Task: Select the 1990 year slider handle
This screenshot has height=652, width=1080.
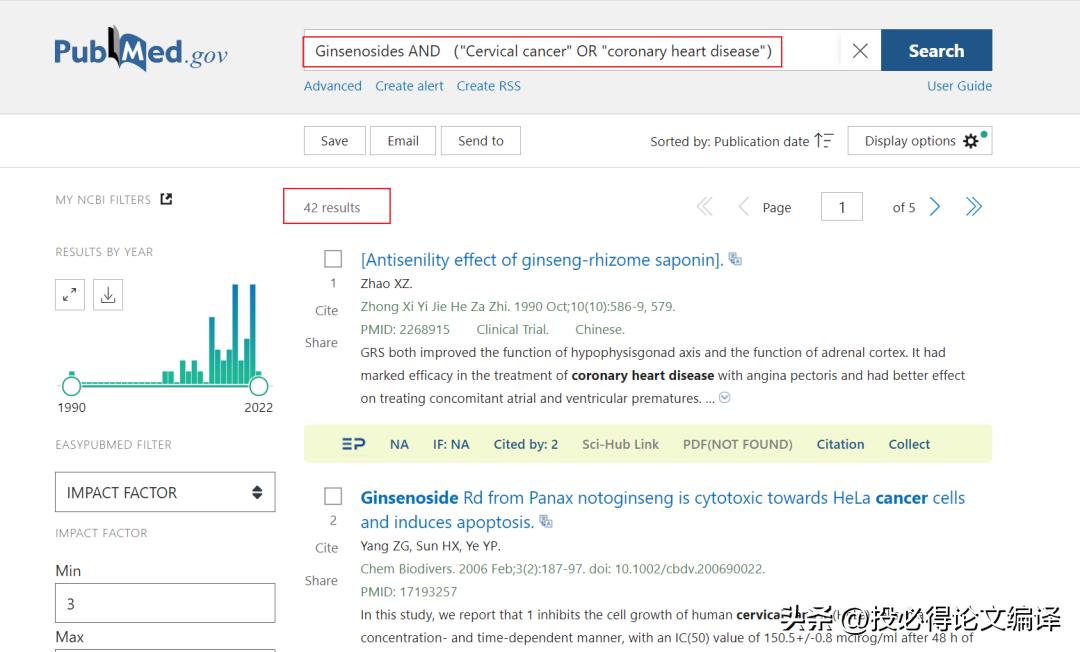Action: click(x=71, y=386)
